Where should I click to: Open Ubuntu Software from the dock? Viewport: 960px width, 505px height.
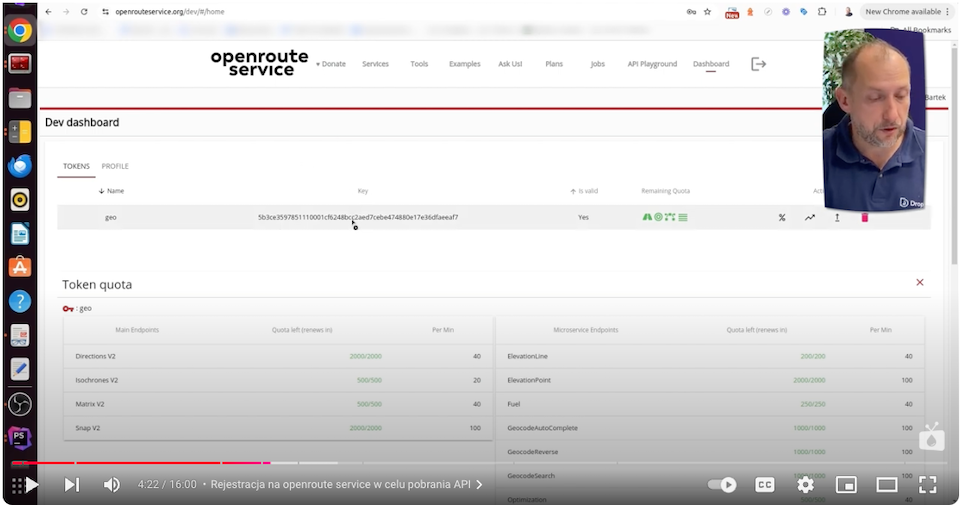coord(20,267)
